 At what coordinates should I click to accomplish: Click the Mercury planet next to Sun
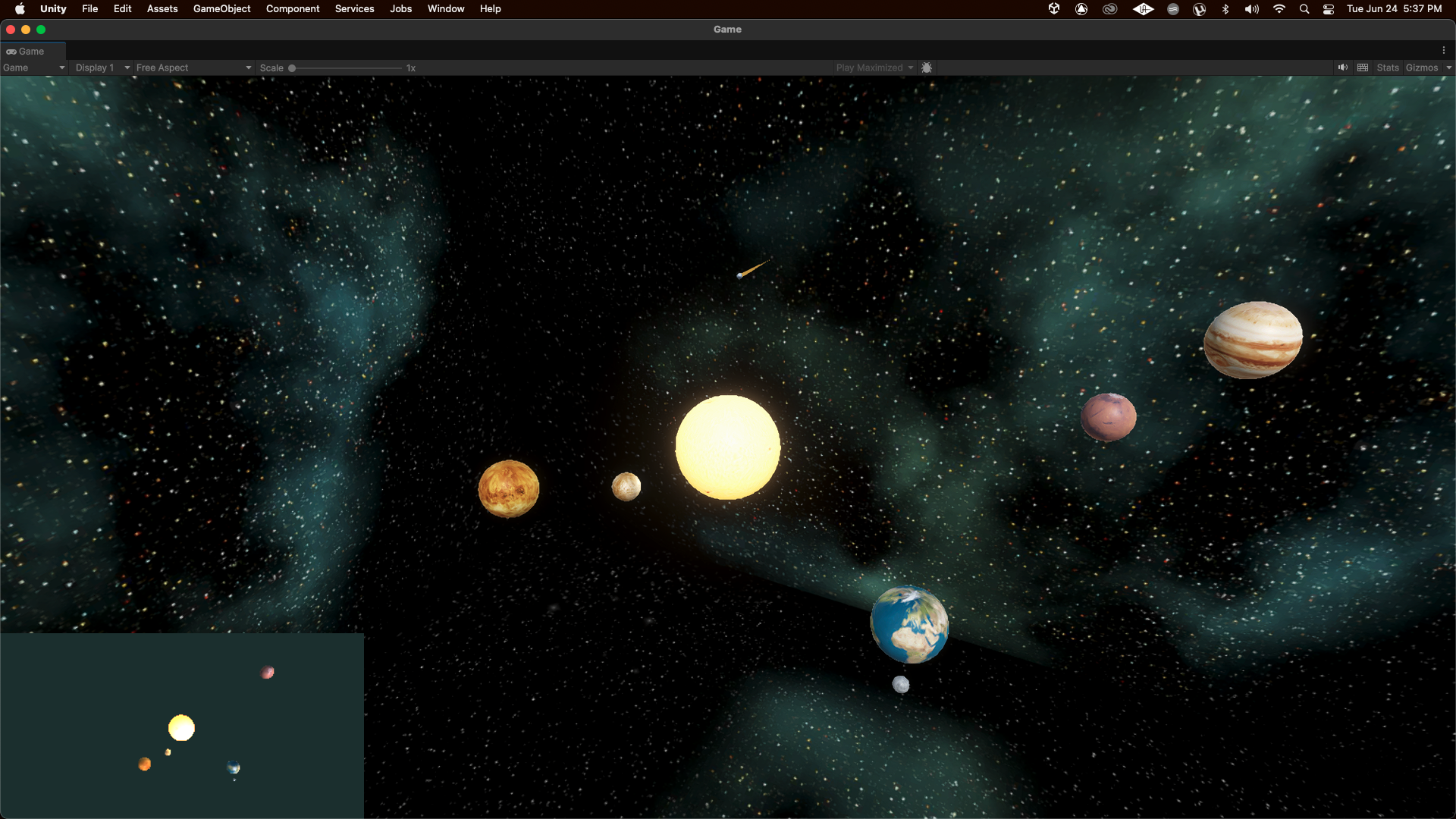pyautogui.click(x=626, y=487)
